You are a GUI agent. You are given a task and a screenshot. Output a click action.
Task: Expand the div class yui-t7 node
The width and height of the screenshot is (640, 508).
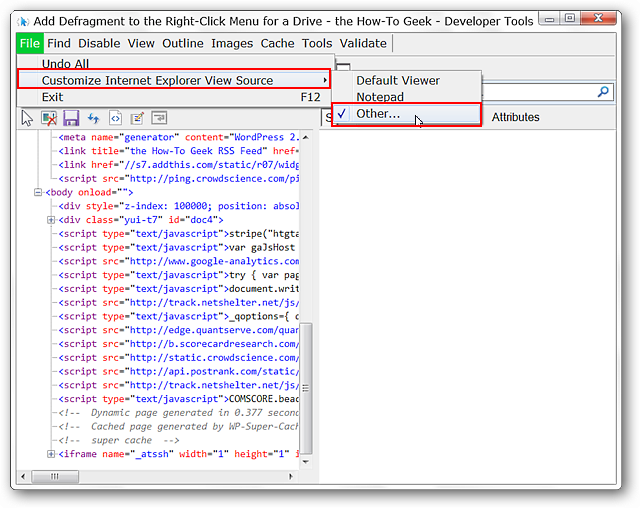click(x=51, y=220)
